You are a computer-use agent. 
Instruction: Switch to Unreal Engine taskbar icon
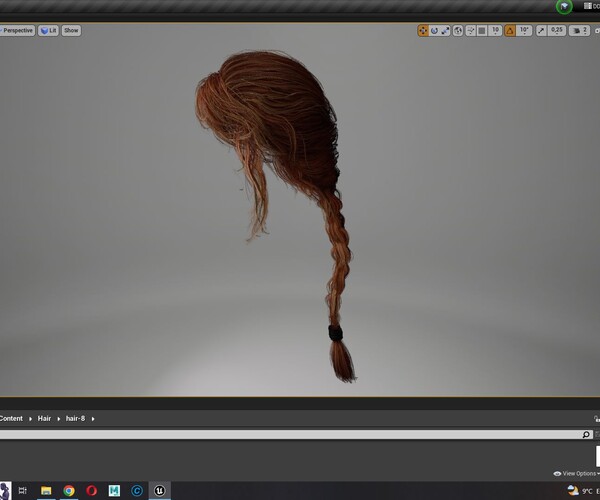coord(160,490)
